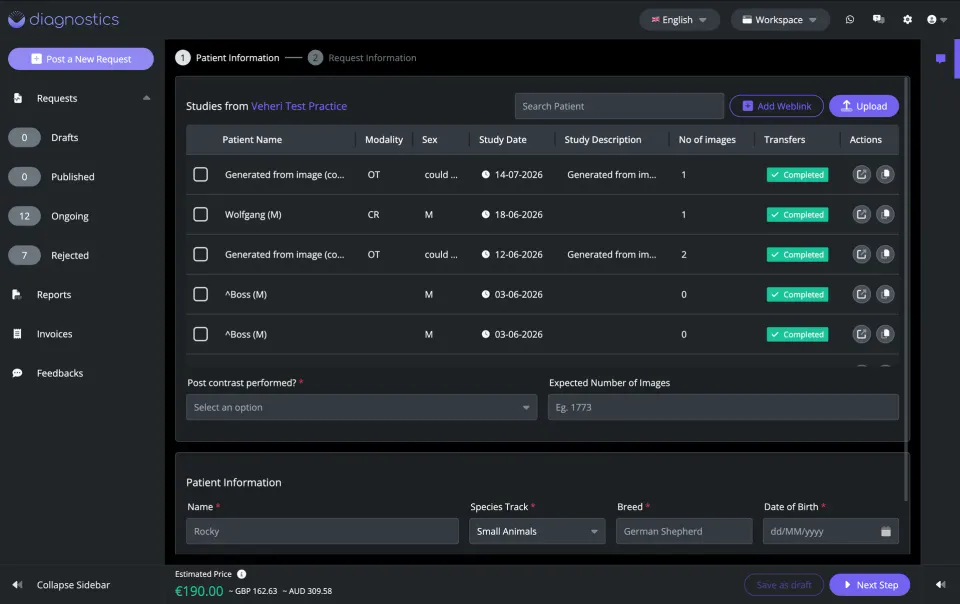
Task: Click the patient Name field
Action: [x=322, y=531]
